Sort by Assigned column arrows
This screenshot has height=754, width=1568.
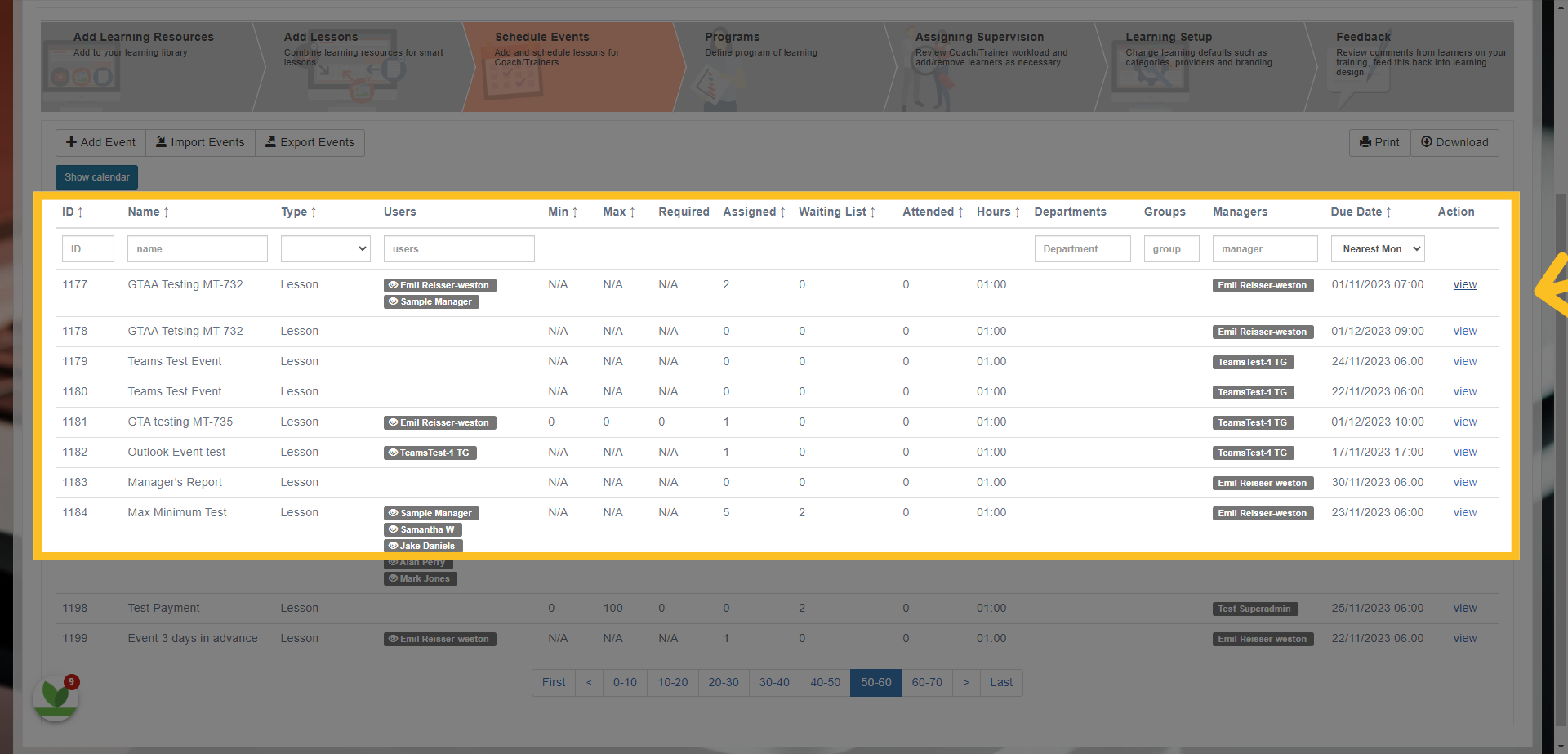click(x=782, y=212)
